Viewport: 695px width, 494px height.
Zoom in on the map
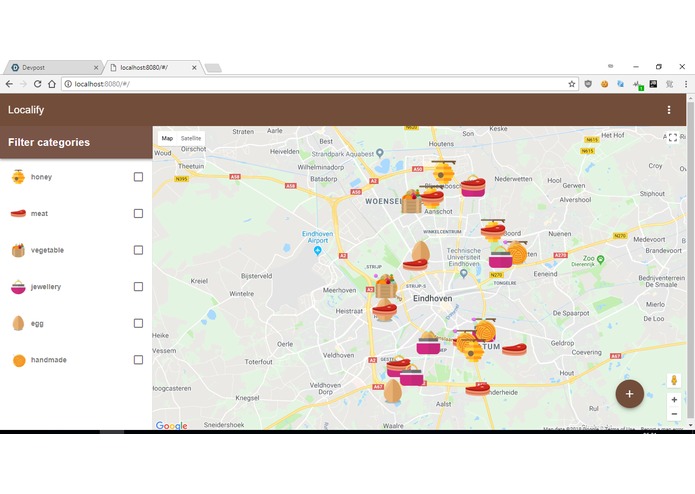674,400
